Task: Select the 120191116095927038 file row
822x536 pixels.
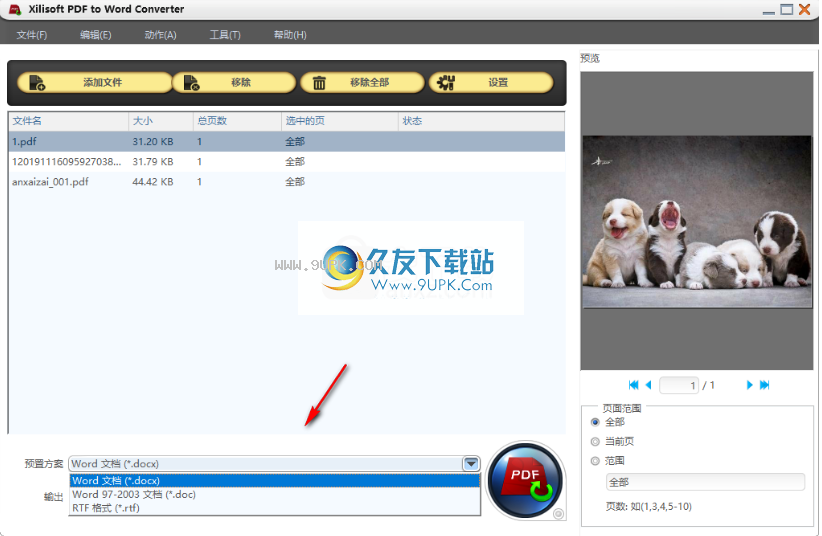Action: coord(287,162)
